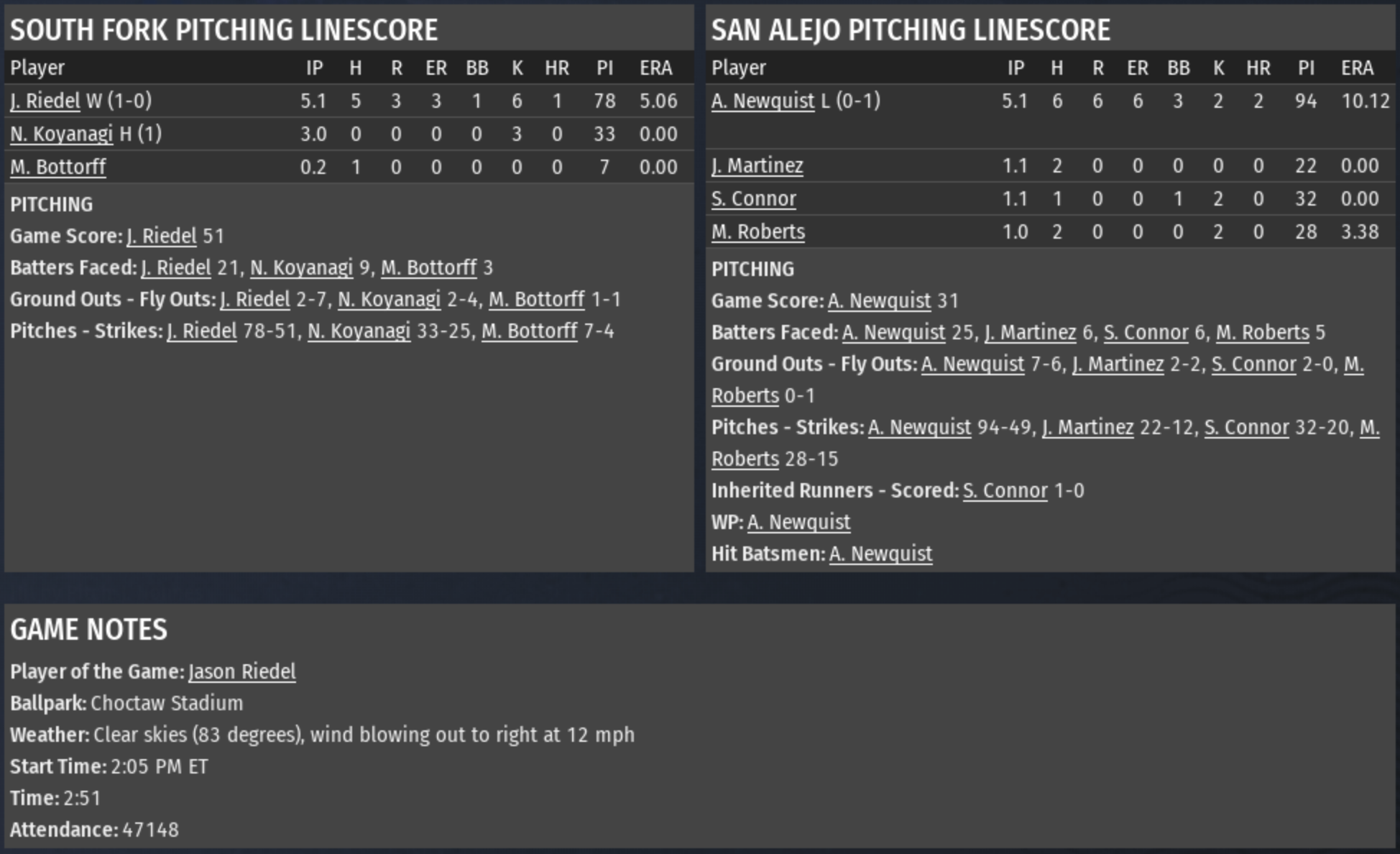Click J. Riedel in Pitches - Strikes line
The height and width of the screenshot is (854, 1400).
click(x=201, y=331)
